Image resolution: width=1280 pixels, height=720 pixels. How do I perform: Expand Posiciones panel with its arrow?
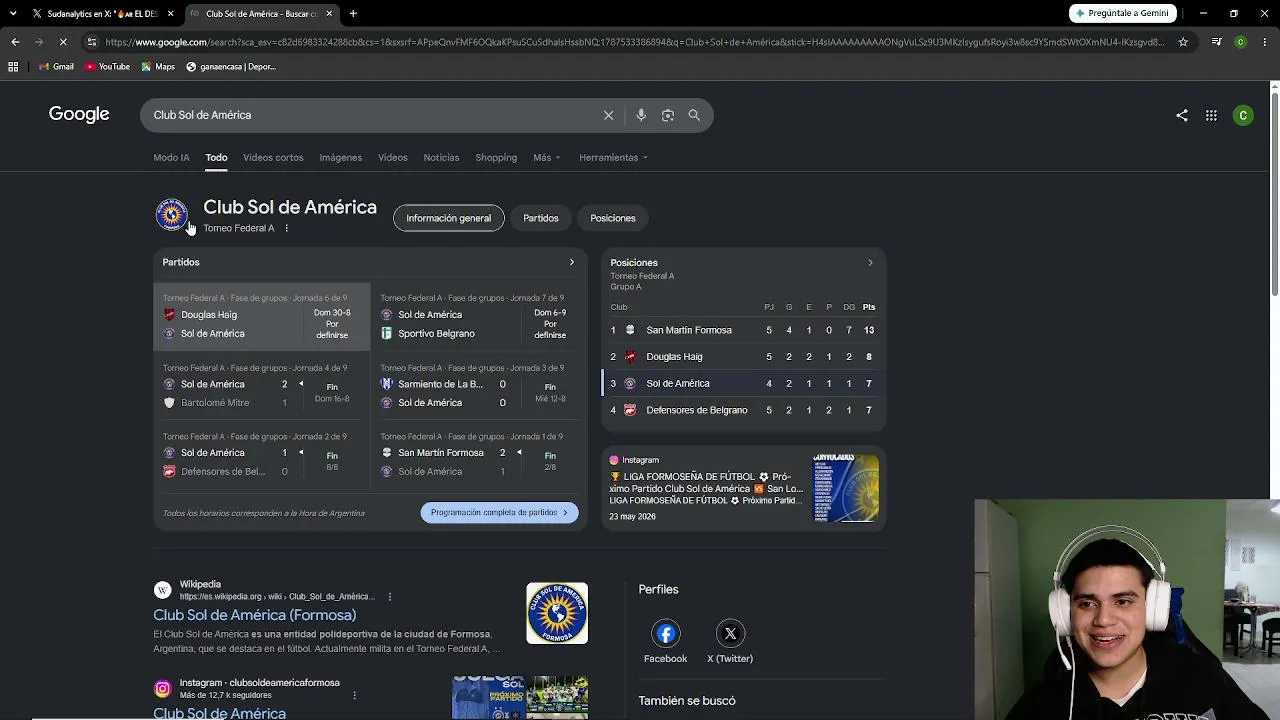pyautogui.click(x=870, y=263)
